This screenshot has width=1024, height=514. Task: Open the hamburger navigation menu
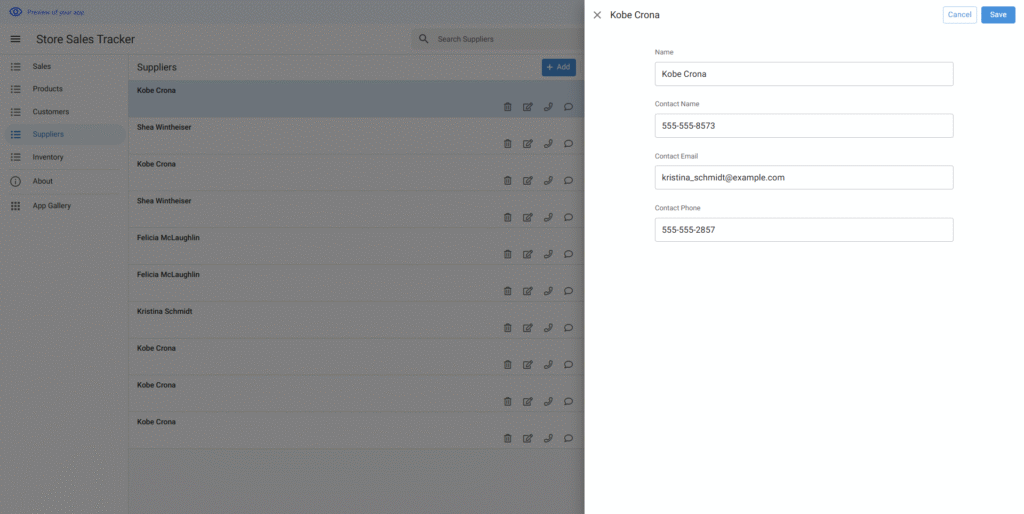point(15,39)
